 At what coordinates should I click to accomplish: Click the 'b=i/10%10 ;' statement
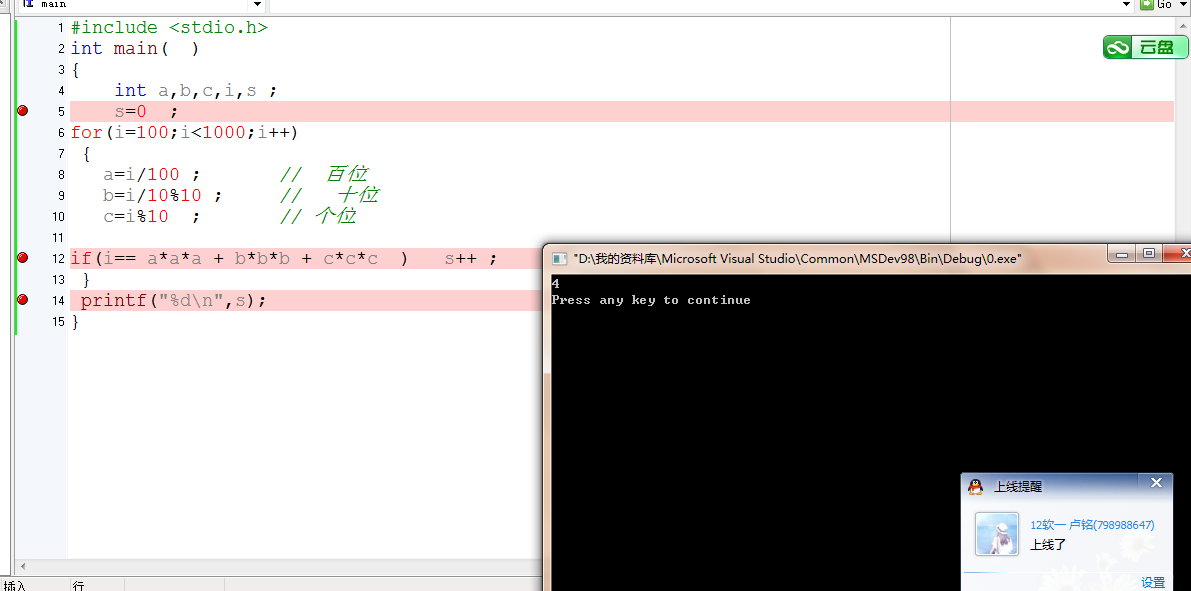[163, 195]
